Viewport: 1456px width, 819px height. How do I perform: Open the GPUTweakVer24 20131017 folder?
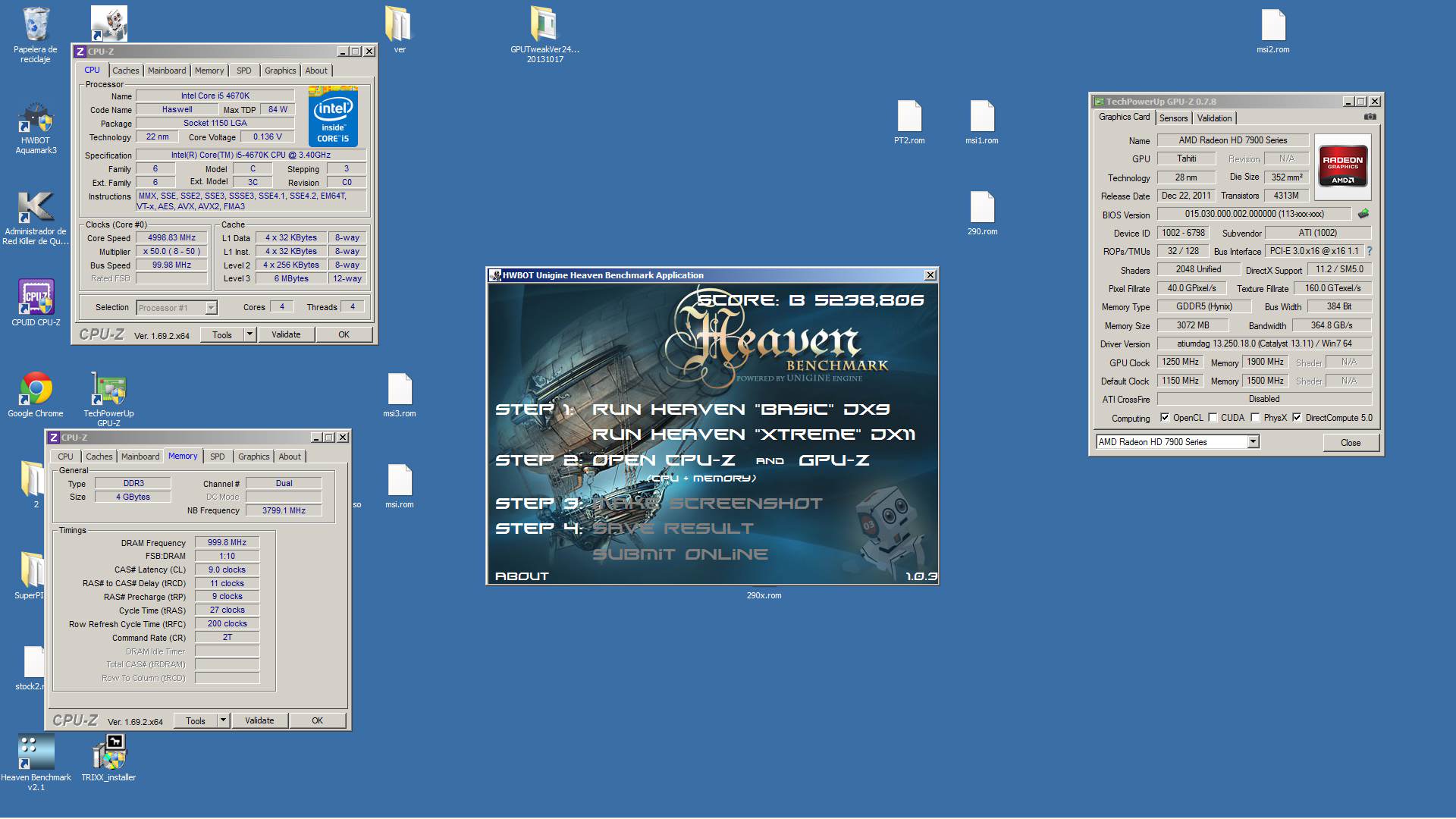(x=544, y=34)
